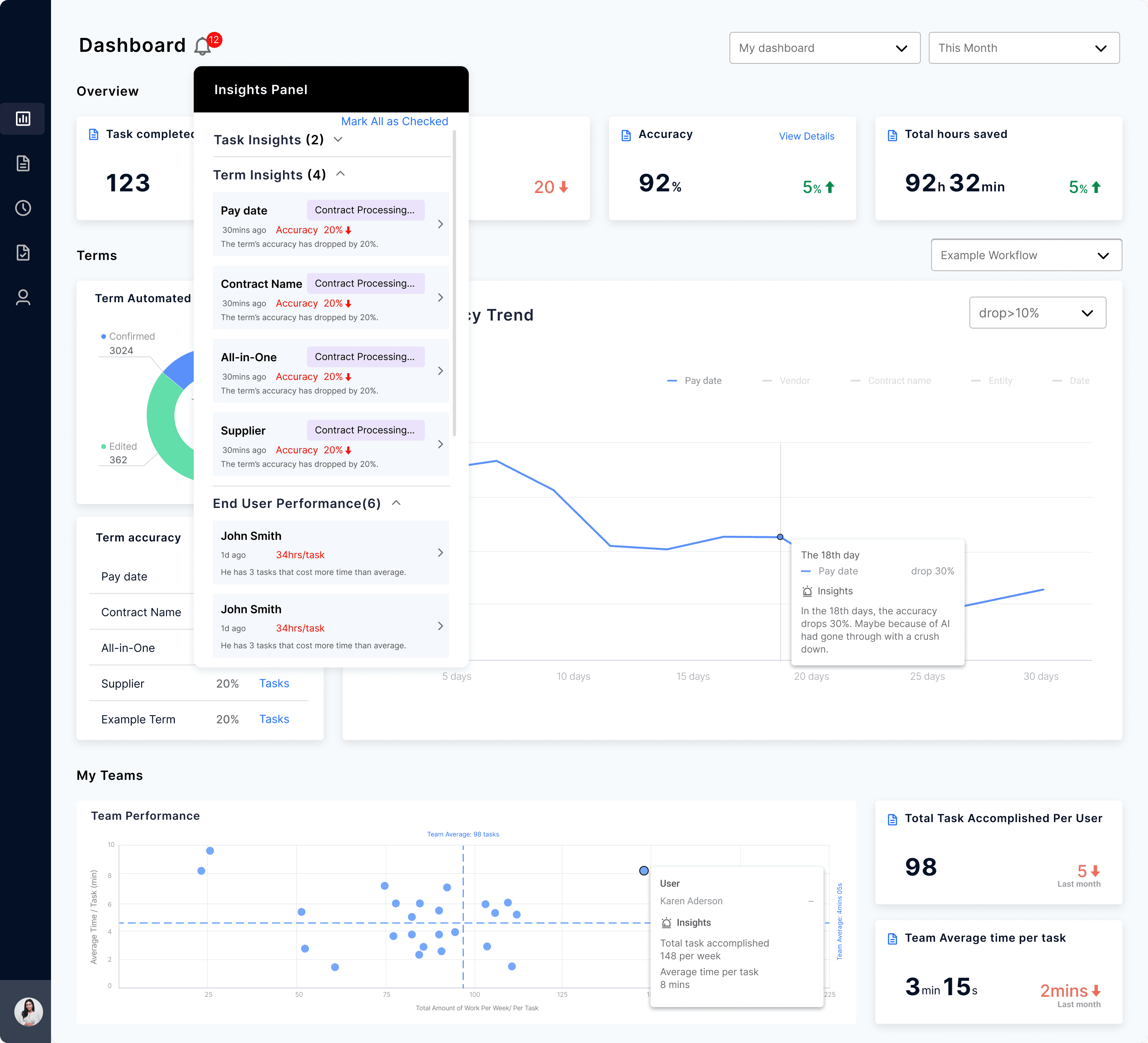Expand the Task Insights (2) section
The height and width of the screenshot is (1043, 1148).
338,140
